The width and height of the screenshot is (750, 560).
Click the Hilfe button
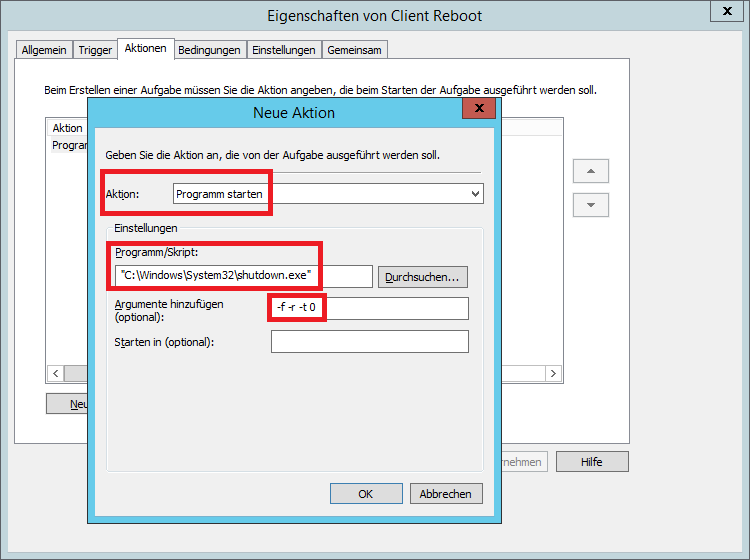(x=592, y=462)
